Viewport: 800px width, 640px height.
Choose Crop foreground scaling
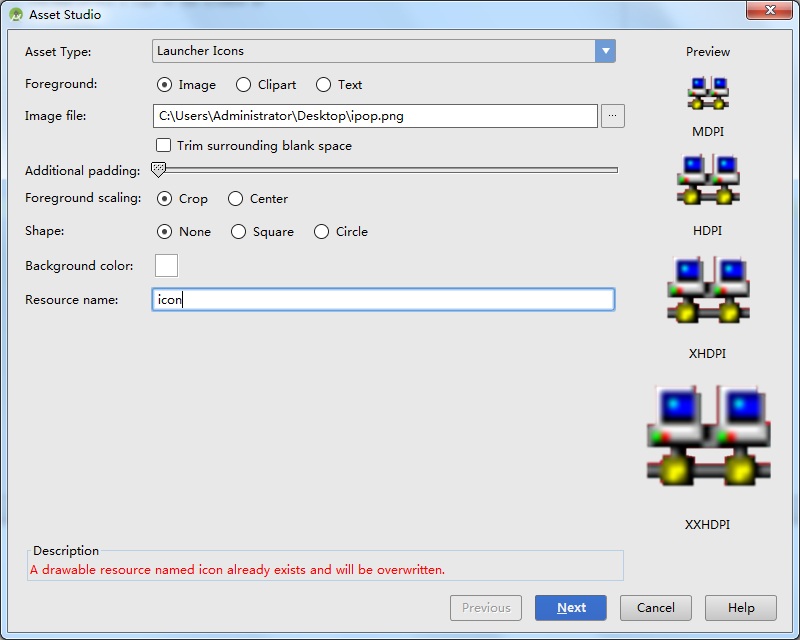coord(164,199)
